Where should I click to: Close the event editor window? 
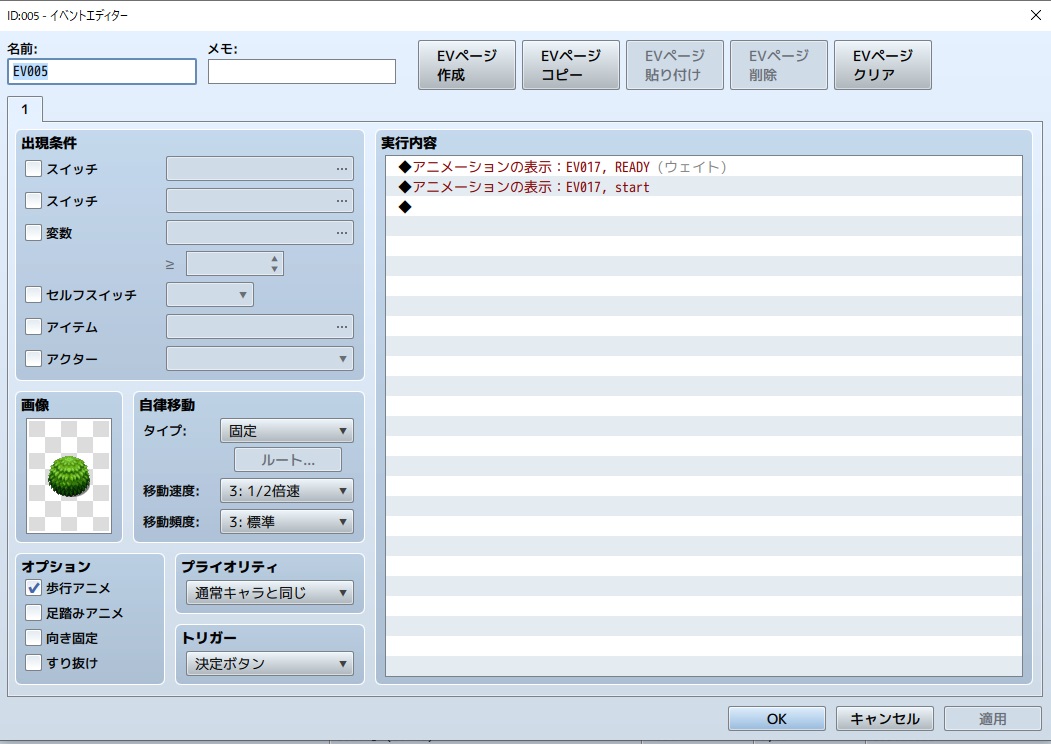pyautogui.click(x=1035, y=15)
